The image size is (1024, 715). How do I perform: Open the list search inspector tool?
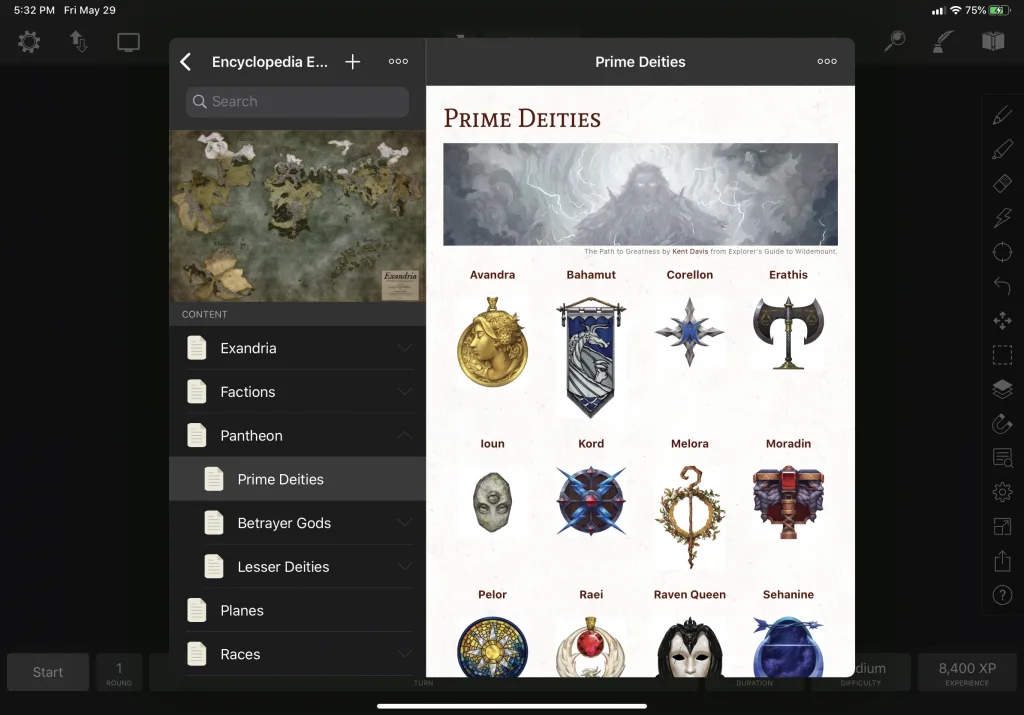(x=1002, y=458)
